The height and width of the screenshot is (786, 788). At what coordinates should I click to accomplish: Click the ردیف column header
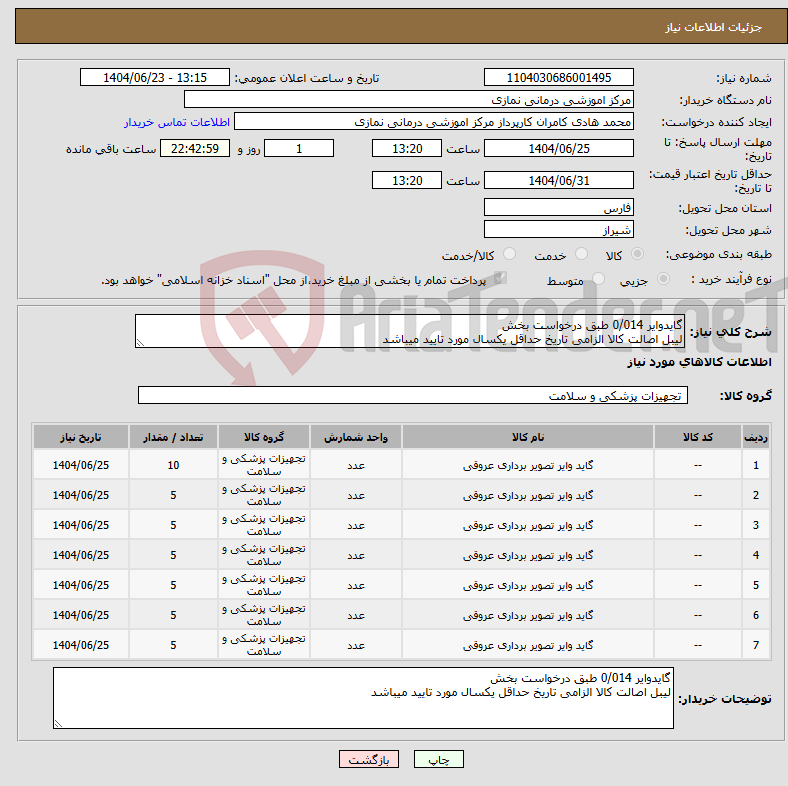[x=756, y=437]
